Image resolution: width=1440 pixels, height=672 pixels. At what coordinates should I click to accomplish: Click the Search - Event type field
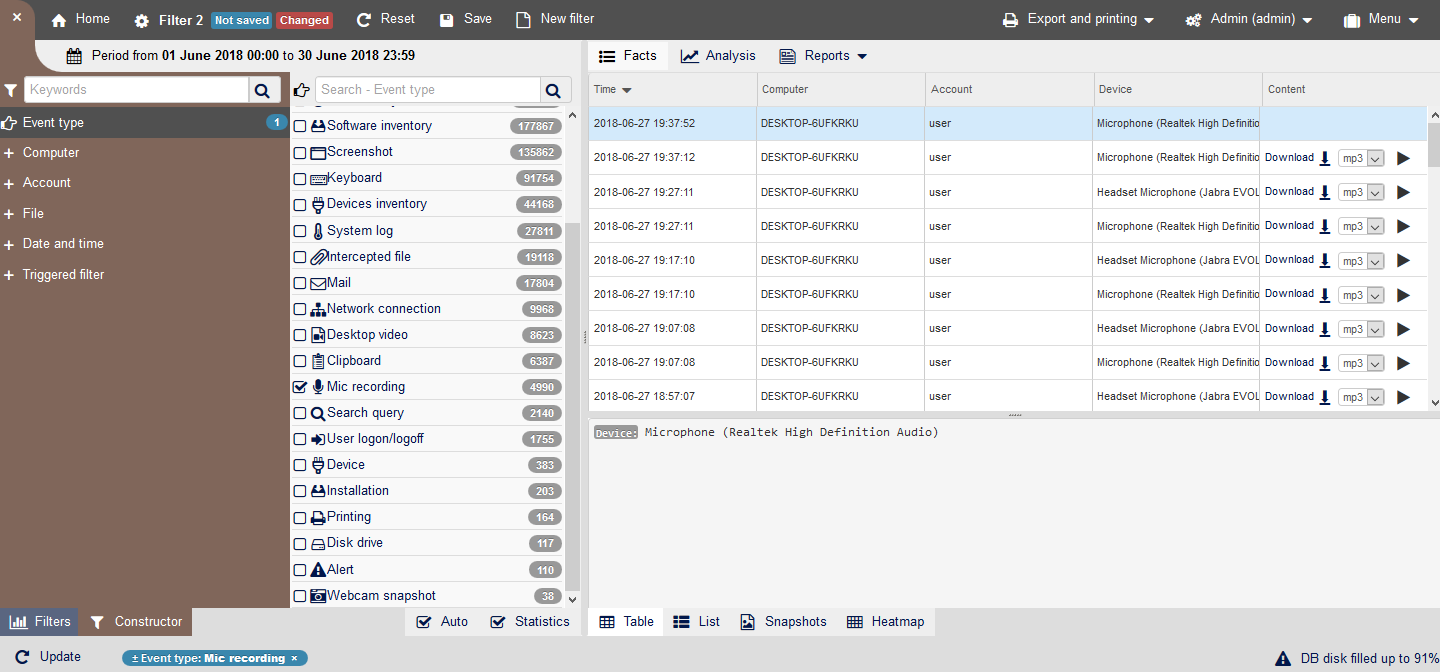pyautogui.click(x=428, y=90)
